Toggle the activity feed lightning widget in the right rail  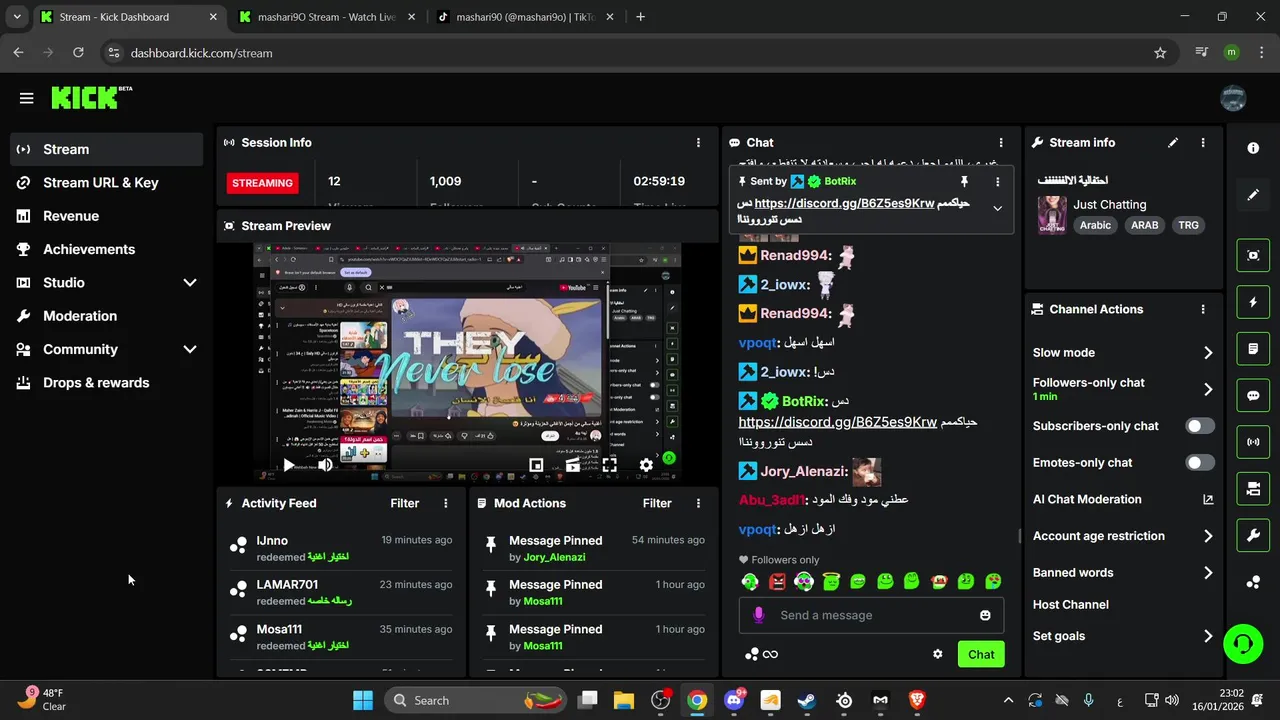point(1253,302)
